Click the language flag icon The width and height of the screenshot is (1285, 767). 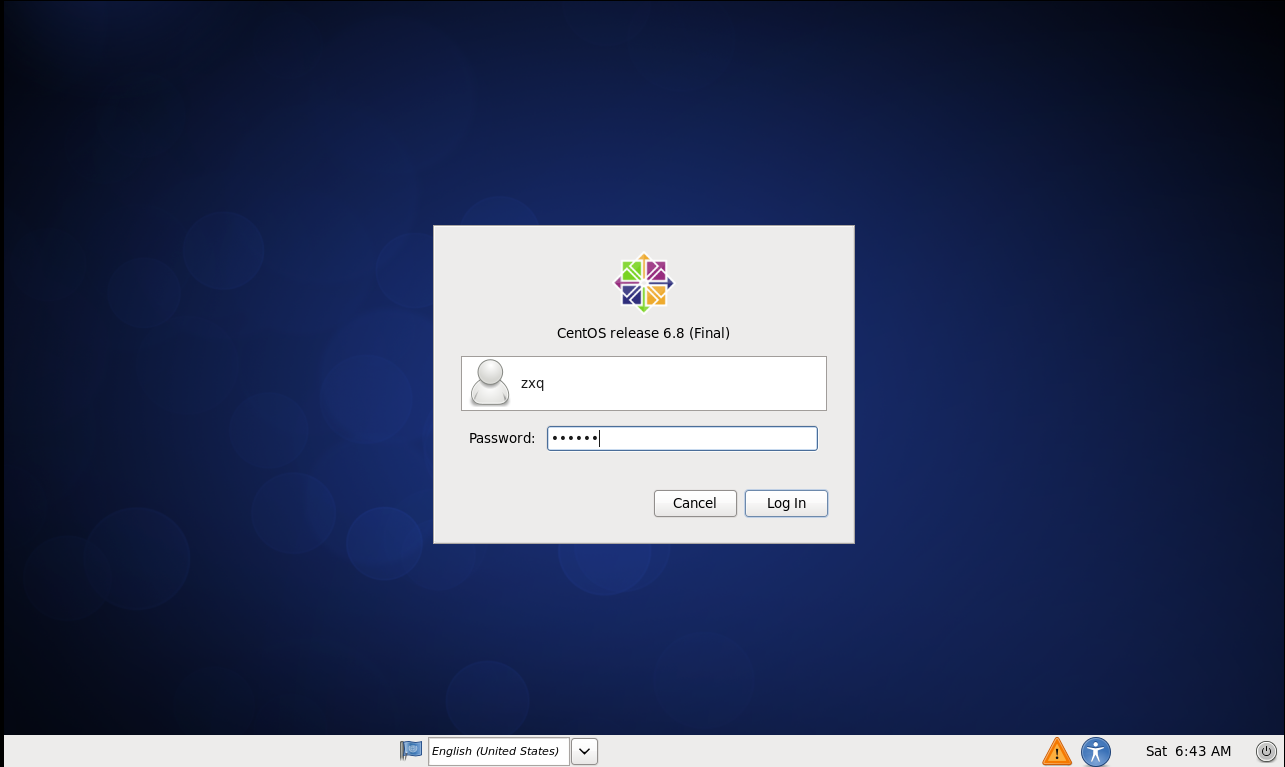click(411, 750)
